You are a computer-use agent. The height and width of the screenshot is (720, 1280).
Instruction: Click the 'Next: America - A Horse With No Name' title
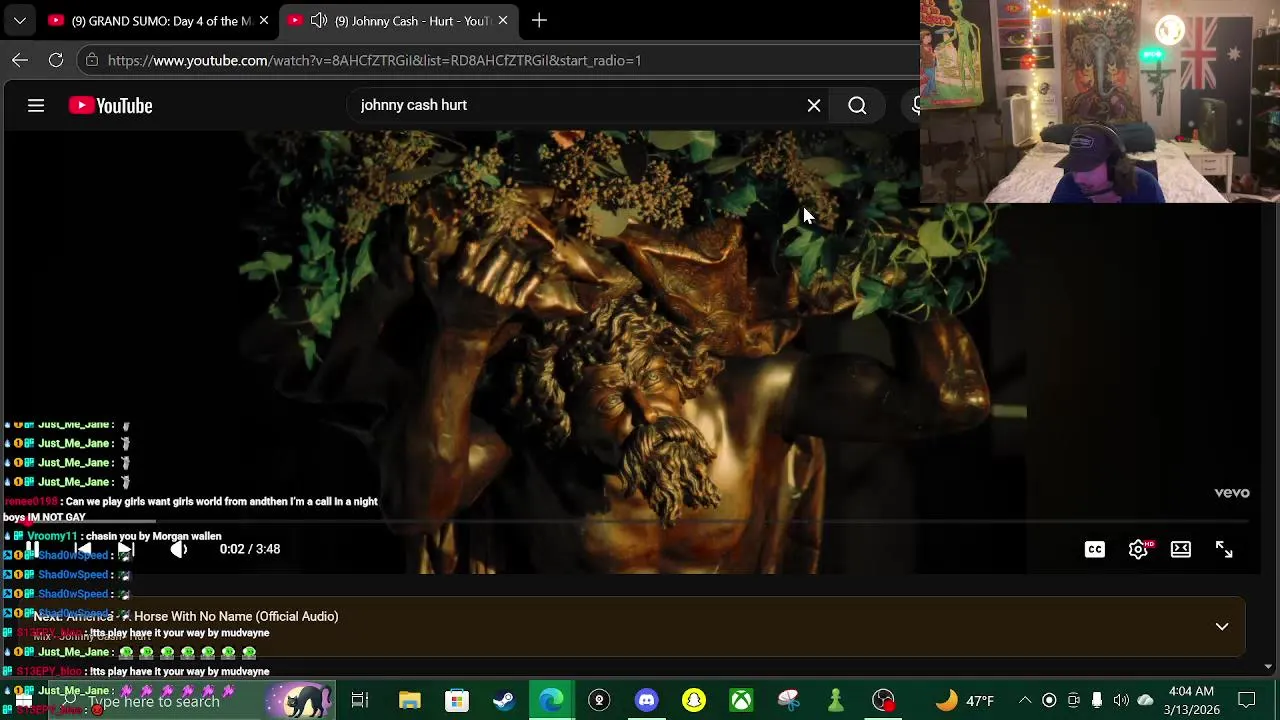coord(186,616)
